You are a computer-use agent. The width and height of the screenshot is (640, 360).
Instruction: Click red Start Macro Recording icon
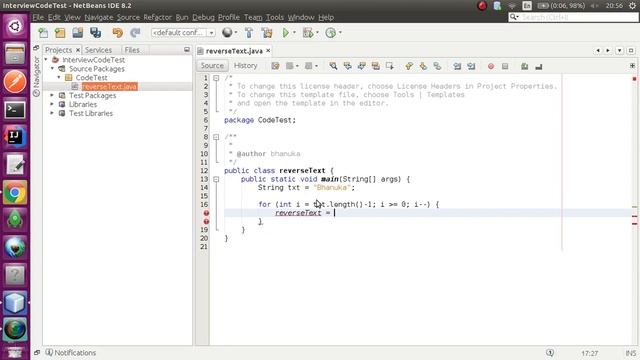click(491, 66)
